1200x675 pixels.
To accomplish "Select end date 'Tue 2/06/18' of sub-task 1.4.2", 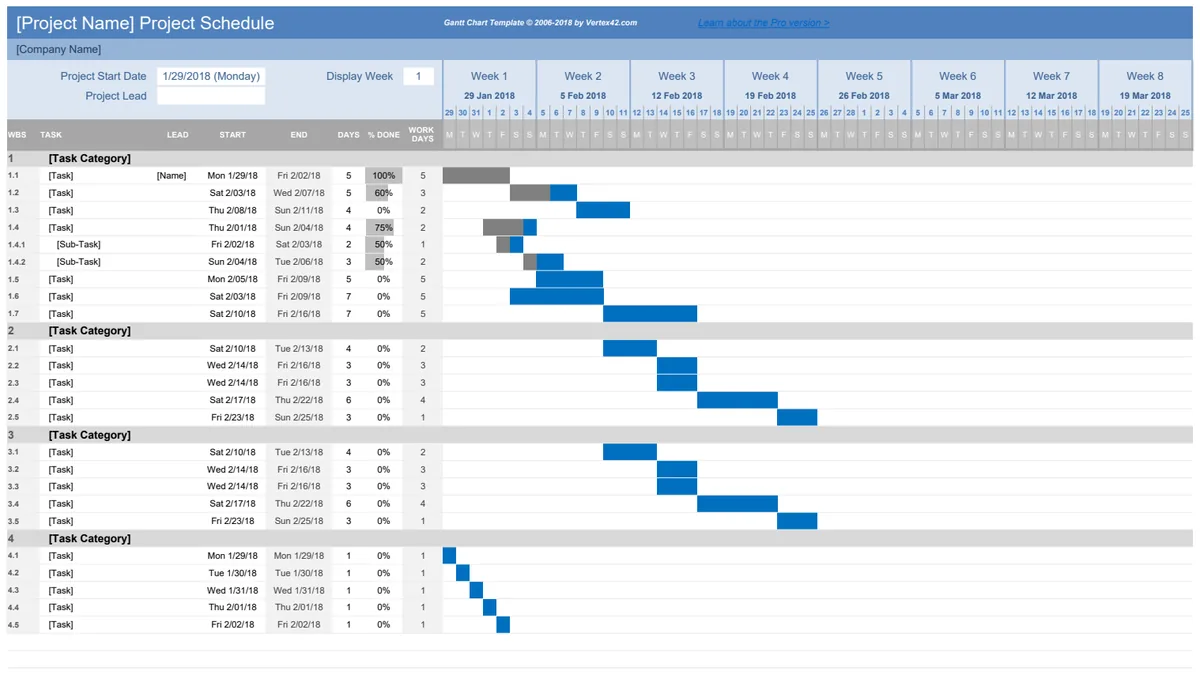I will point(299,262).
